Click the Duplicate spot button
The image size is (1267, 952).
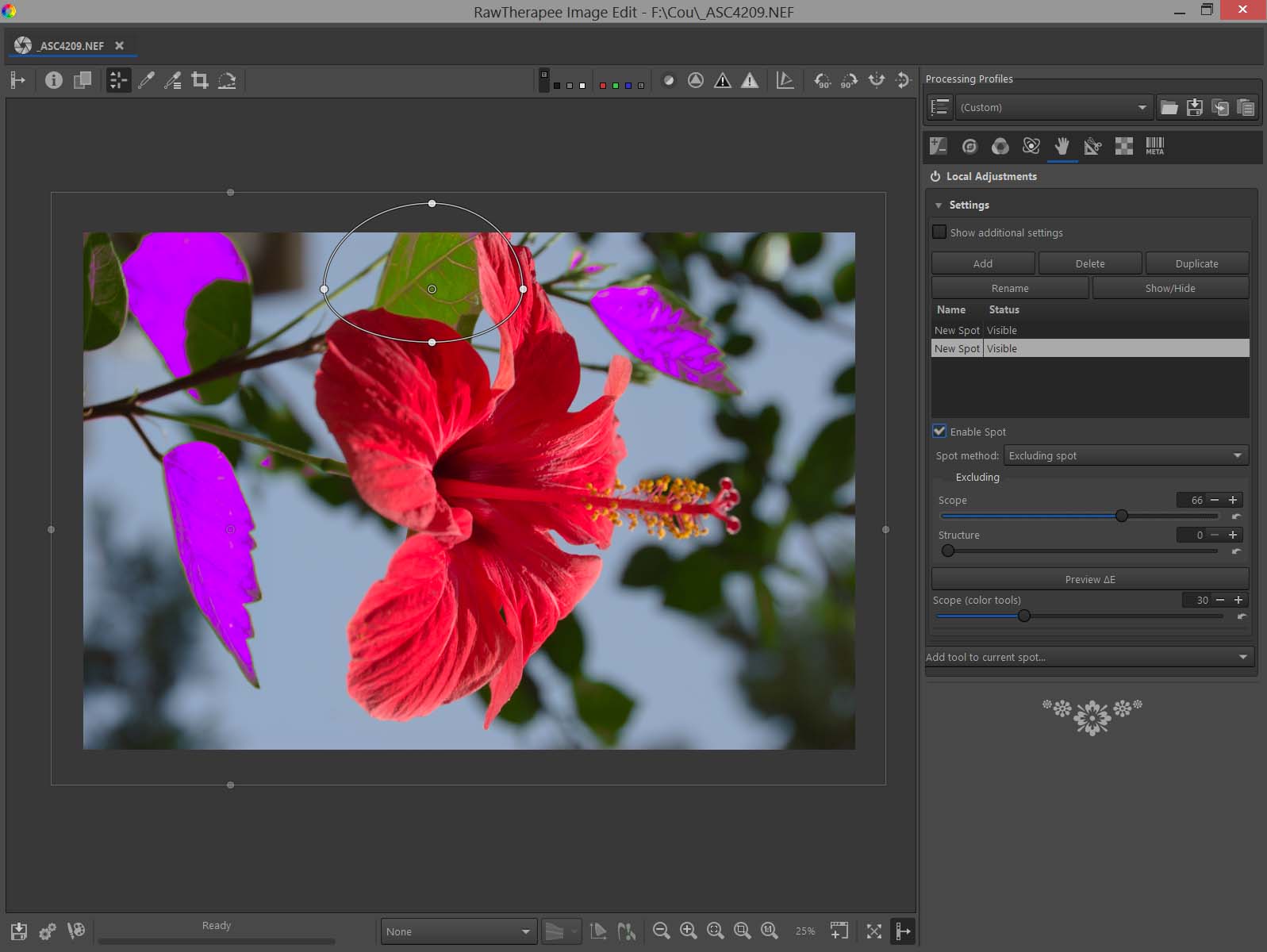coord(1196,263)
